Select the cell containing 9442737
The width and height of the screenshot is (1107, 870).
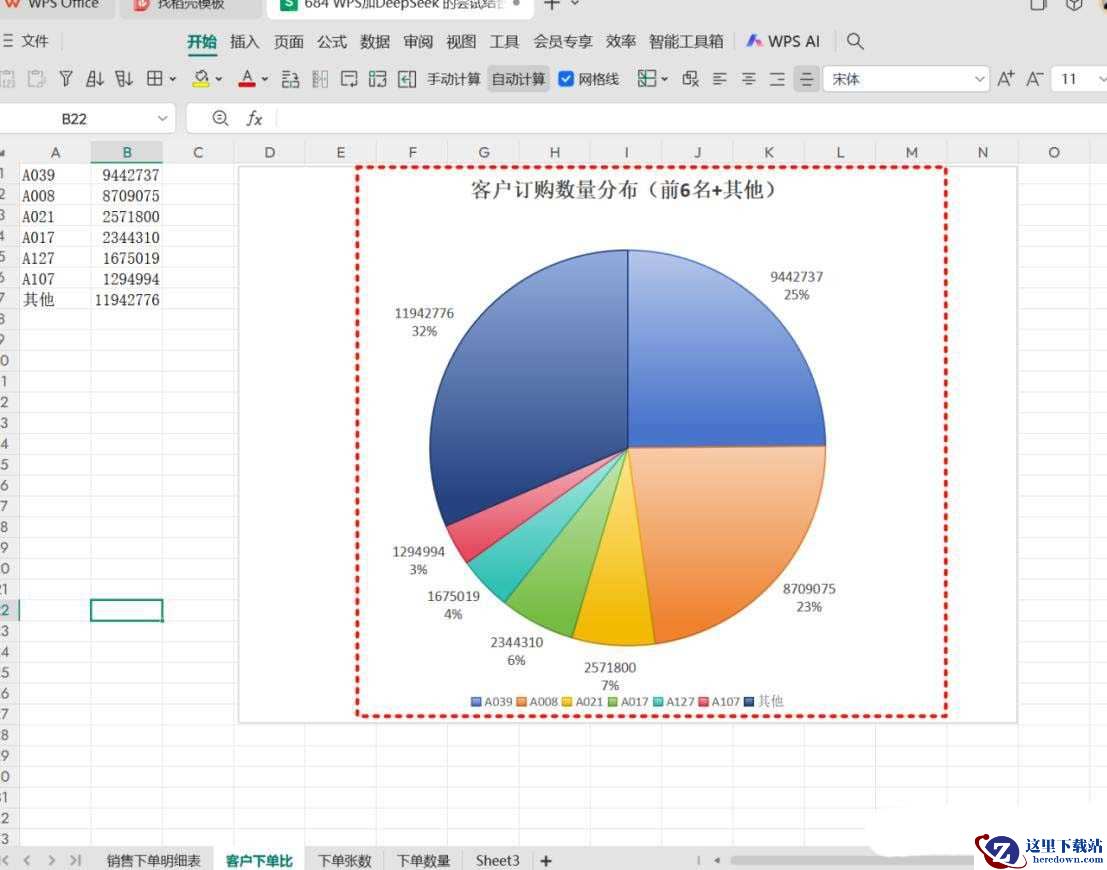[127, 174]
